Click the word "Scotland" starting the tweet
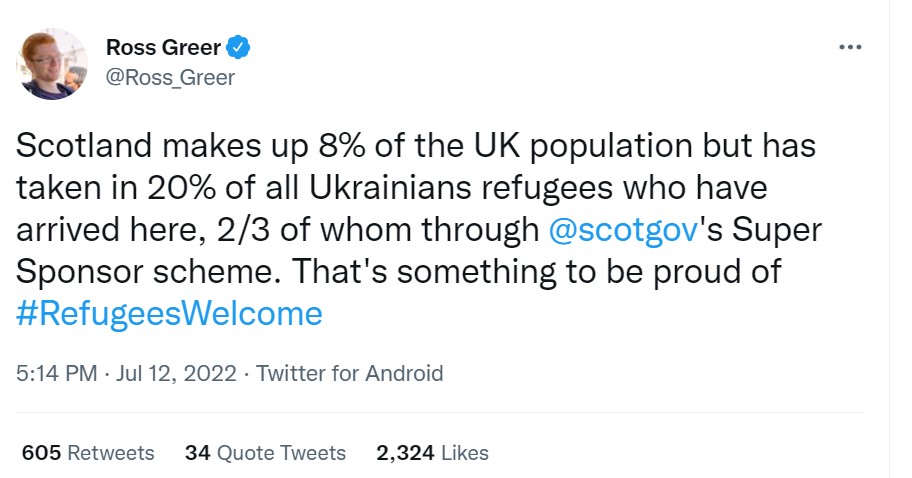The width and height of the screenshot is (912, 478). [x=83, y=147]
